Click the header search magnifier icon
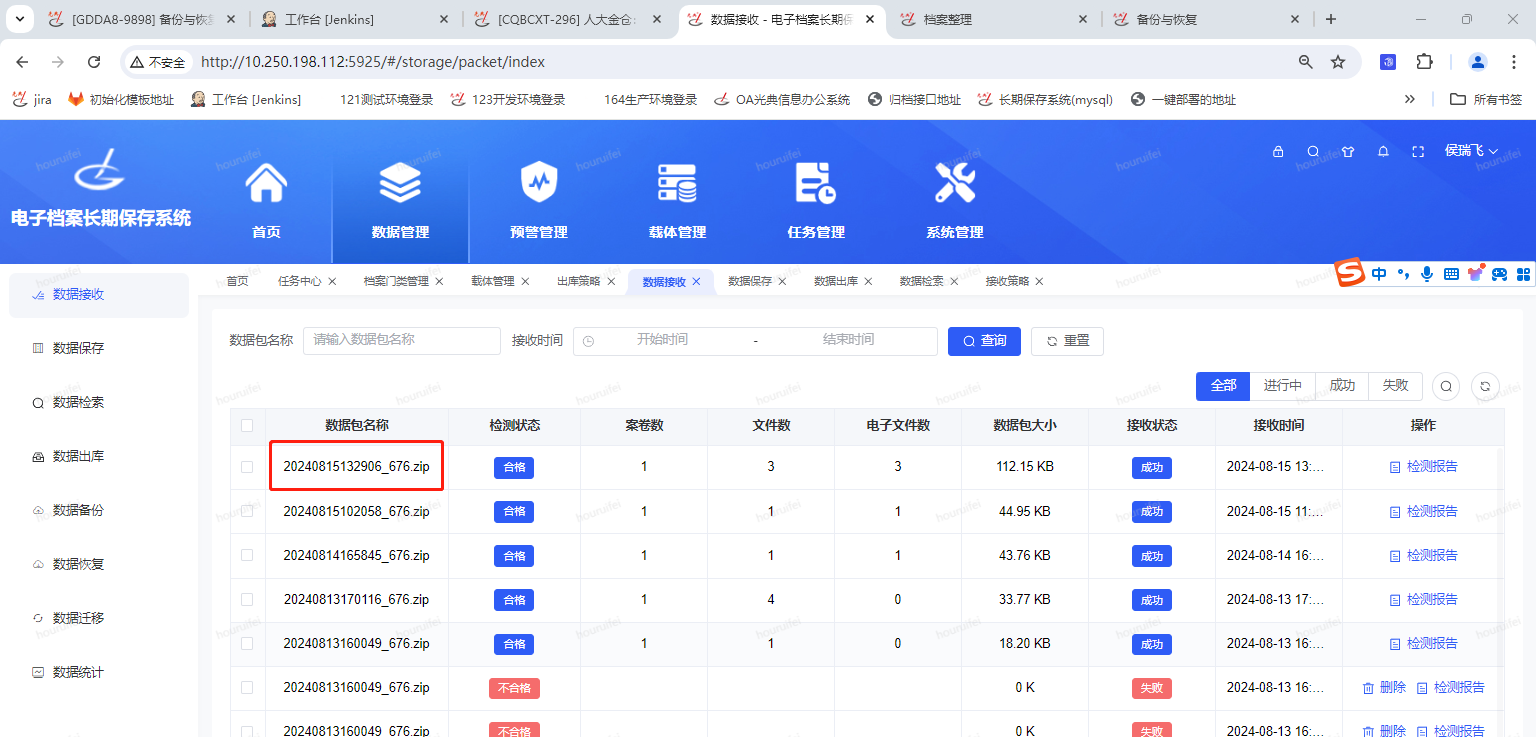This screenshot has width=1536, height=737. (x=1313, y=152)
